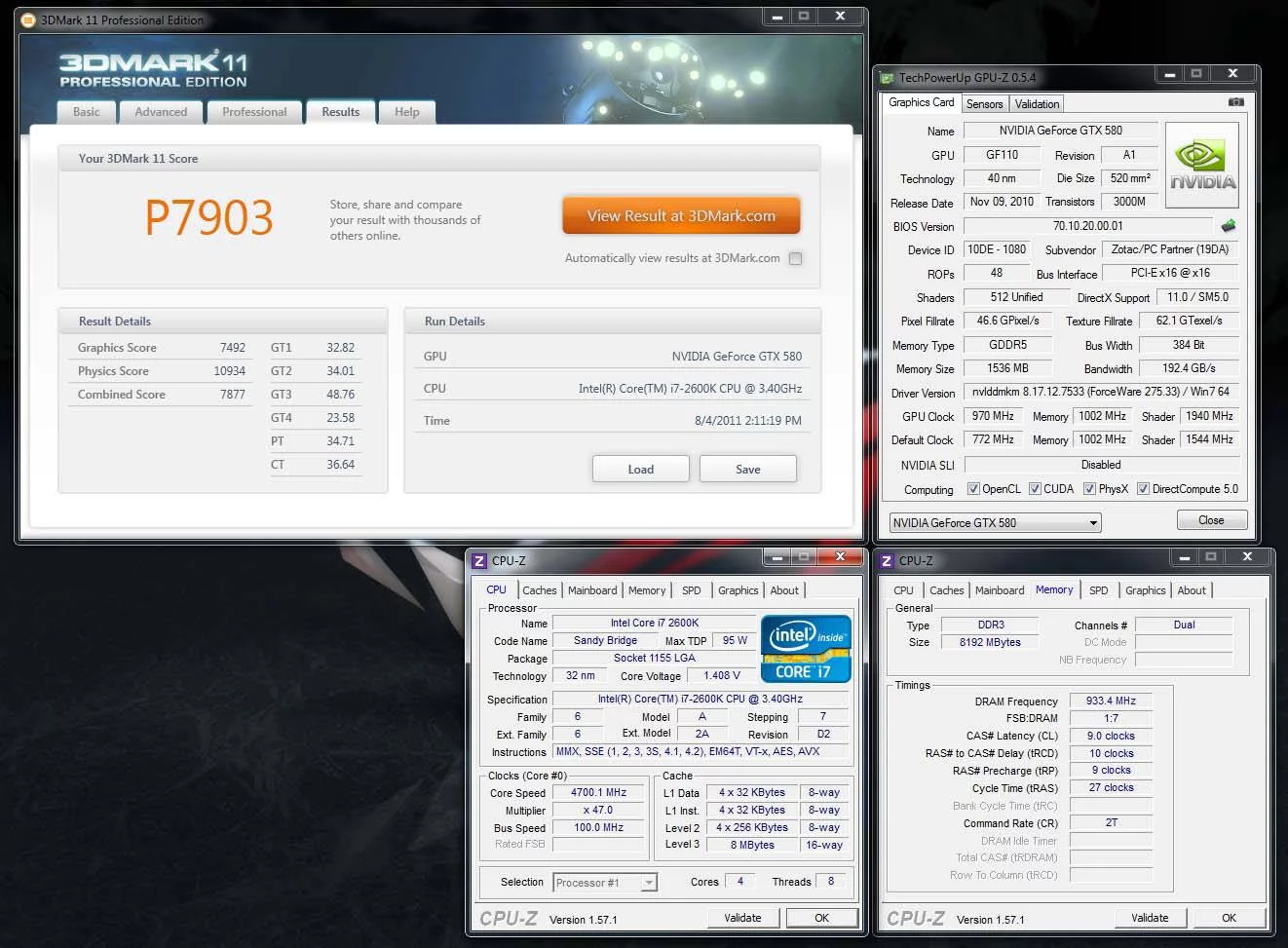Toggle the PhysX checkbox in GPU-Z
Image resolution: width=1288 pixels, height=948 pixels.
point(1089,489)
